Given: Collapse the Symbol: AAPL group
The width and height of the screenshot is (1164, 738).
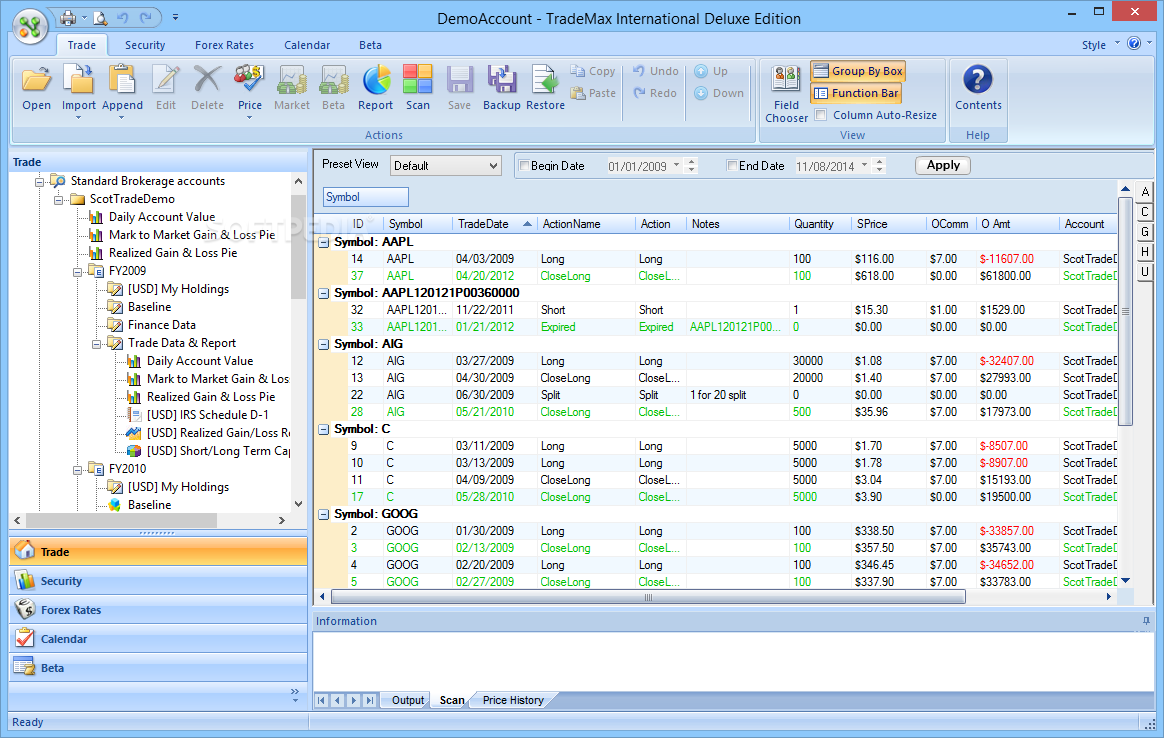Looking at the screenshot, I should coord(324,242).
